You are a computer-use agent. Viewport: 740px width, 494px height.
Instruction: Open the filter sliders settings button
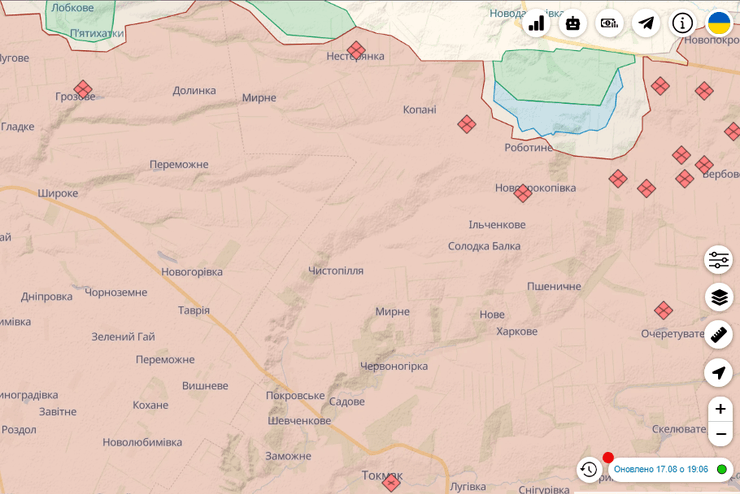coord(719,260)
